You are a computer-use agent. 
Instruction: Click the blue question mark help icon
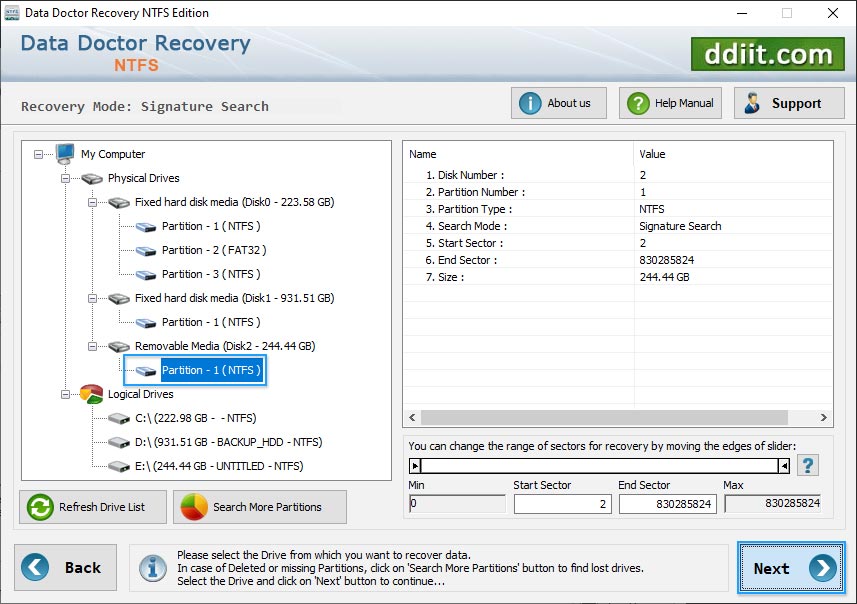point(808,464)
